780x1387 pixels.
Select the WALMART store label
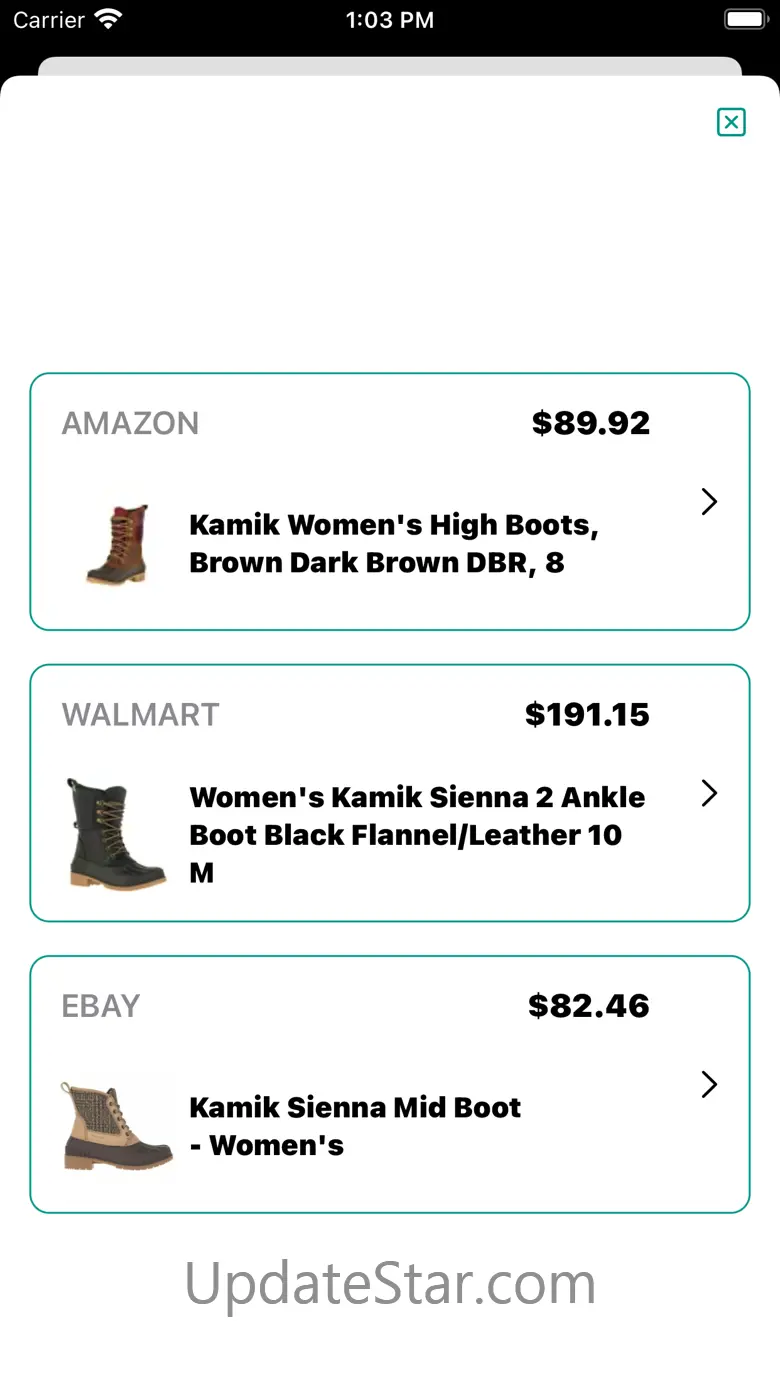point(140,715)
